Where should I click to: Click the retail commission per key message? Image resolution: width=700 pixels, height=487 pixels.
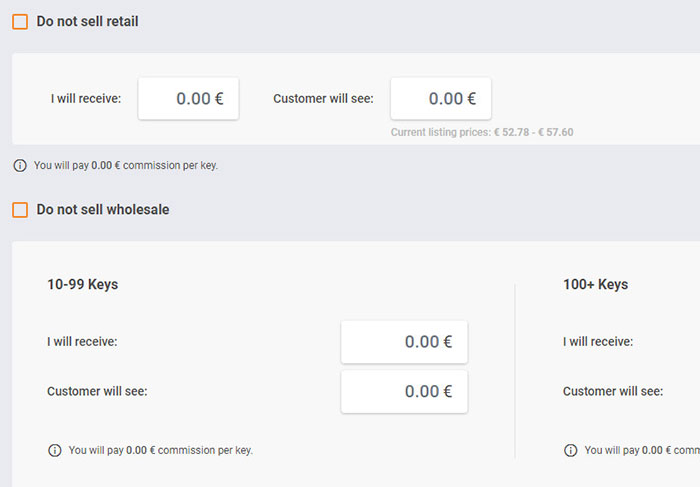point(126,166)
